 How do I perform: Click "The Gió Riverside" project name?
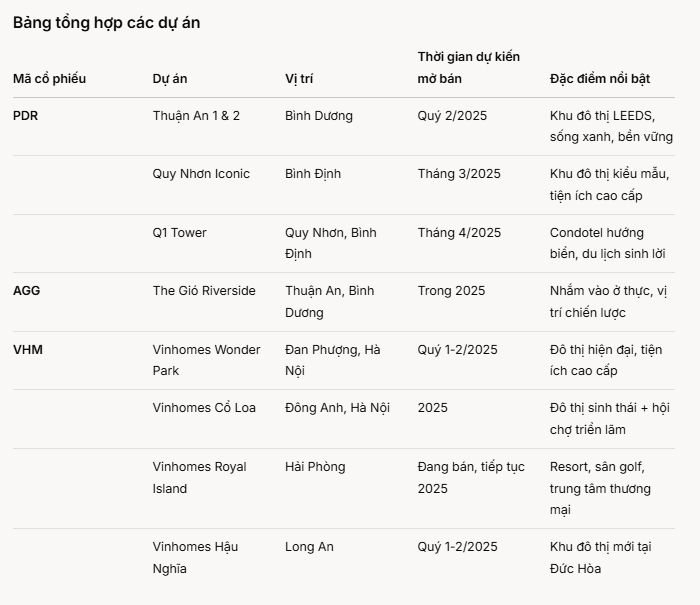click(204, 291)
